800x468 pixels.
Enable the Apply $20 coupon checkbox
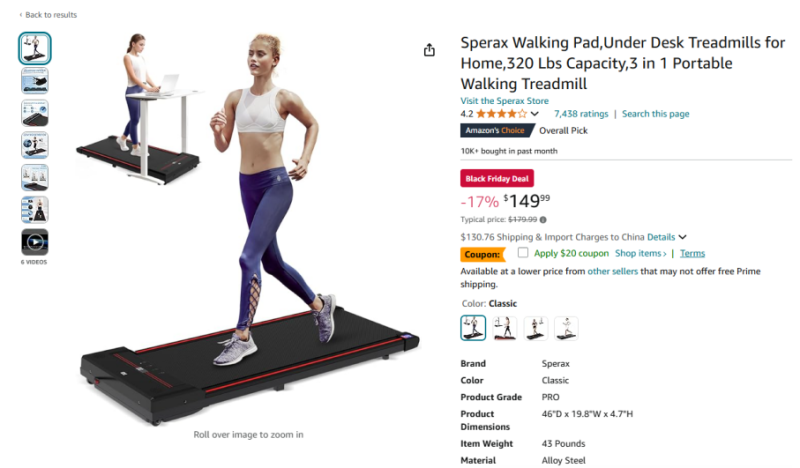point(522,253)
